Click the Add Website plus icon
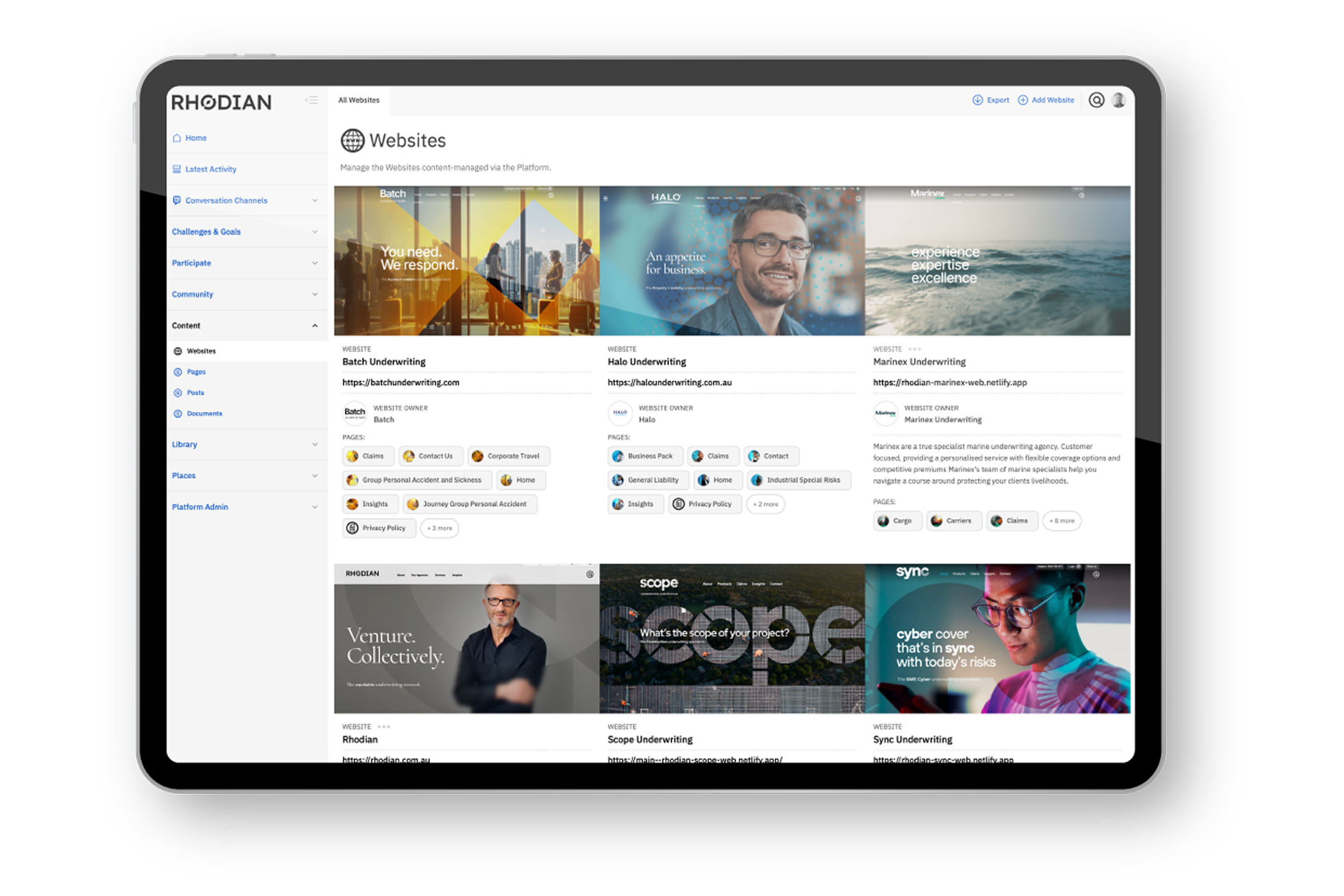The height and width of the screenshot is (896, 1344). click(x=1023, y=100)
